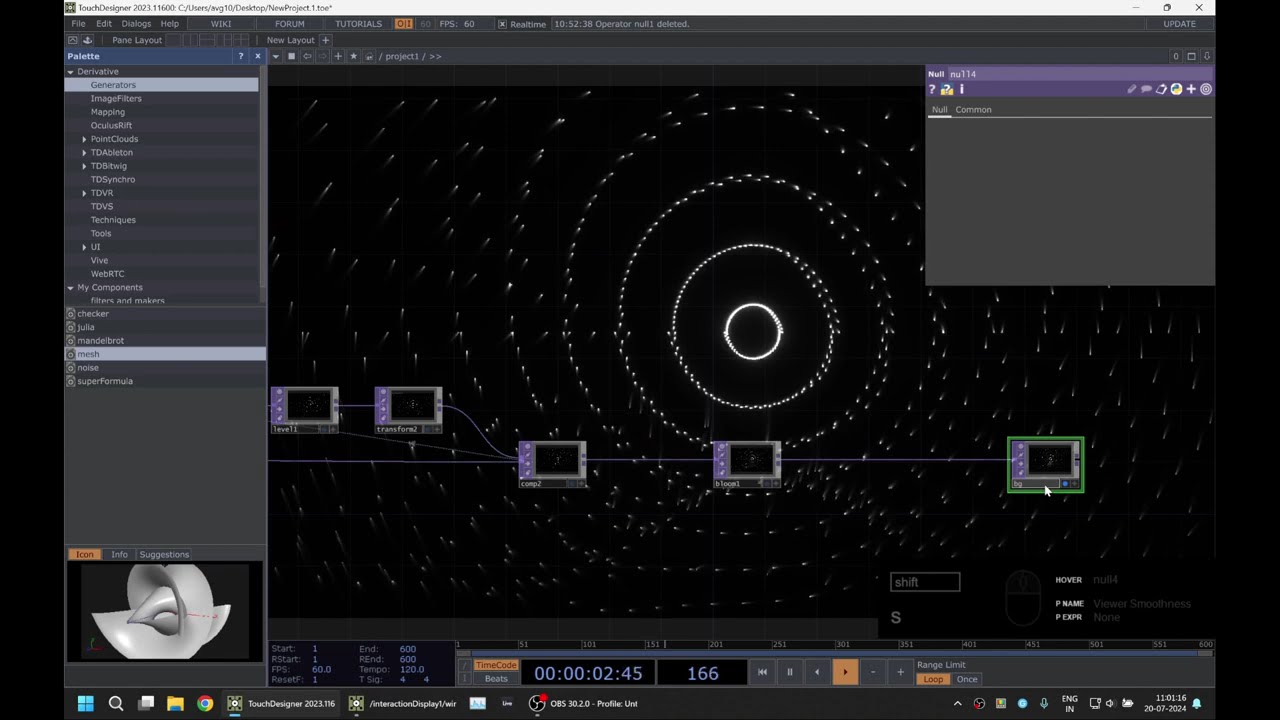Toggle the power playback icon in top bar

[404, 23]
